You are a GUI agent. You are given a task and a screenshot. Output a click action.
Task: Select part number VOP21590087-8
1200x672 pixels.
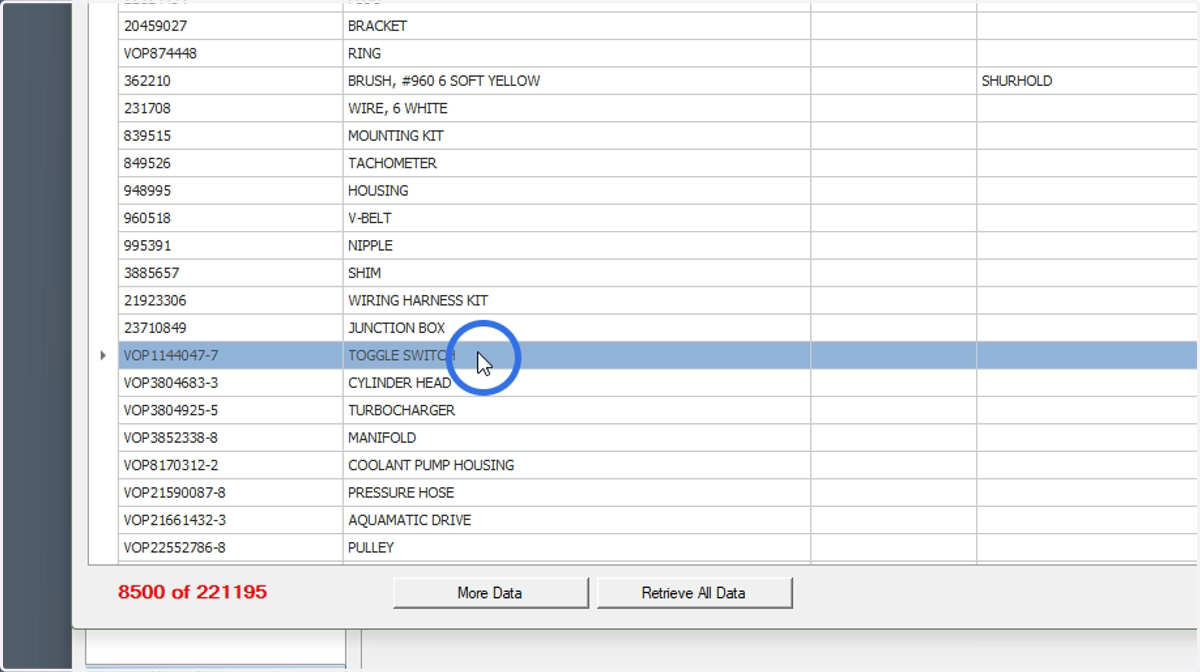coord(230,493)
